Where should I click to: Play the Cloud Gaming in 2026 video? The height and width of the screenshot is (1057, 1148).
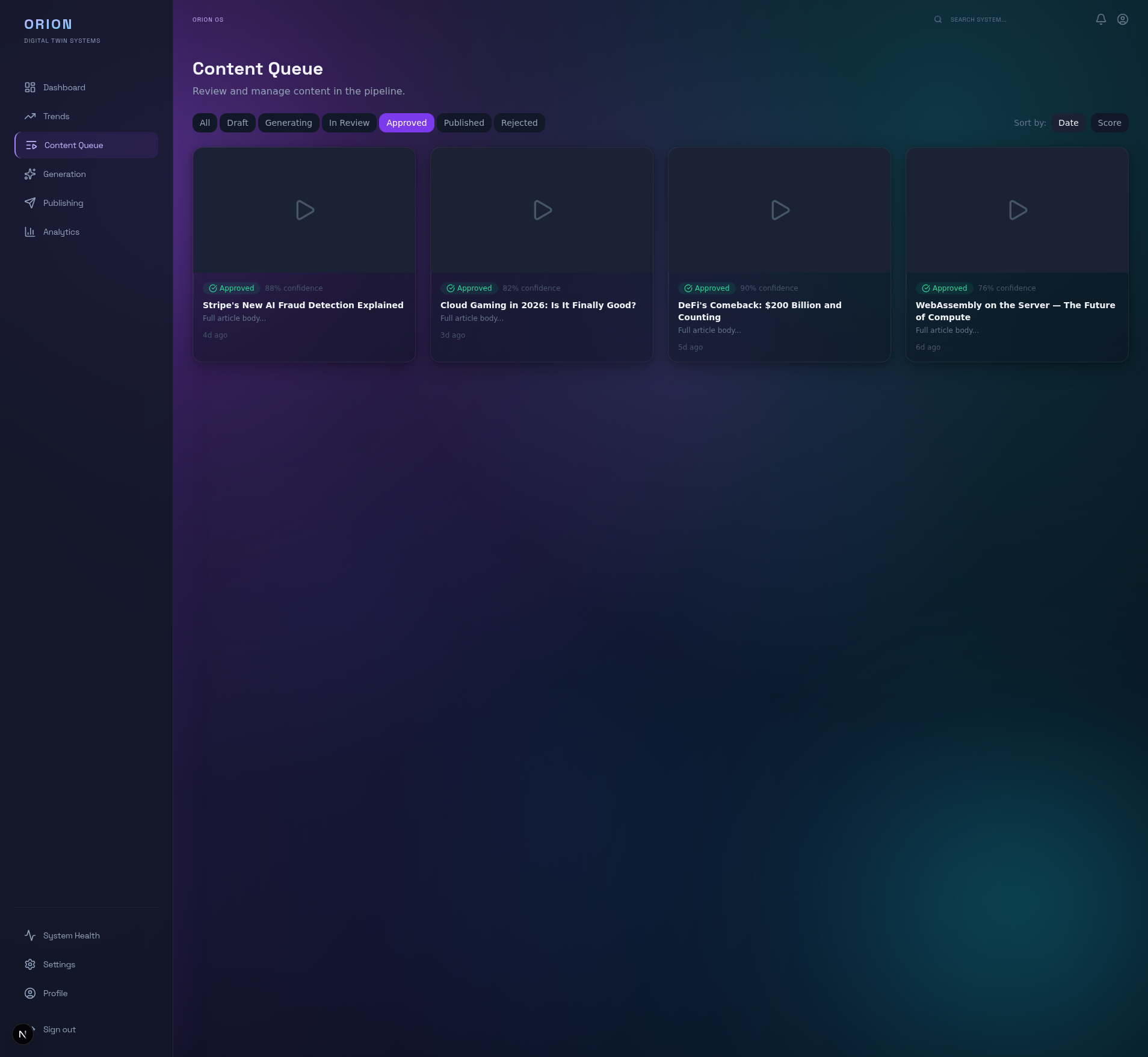click(x=541, y=209)
